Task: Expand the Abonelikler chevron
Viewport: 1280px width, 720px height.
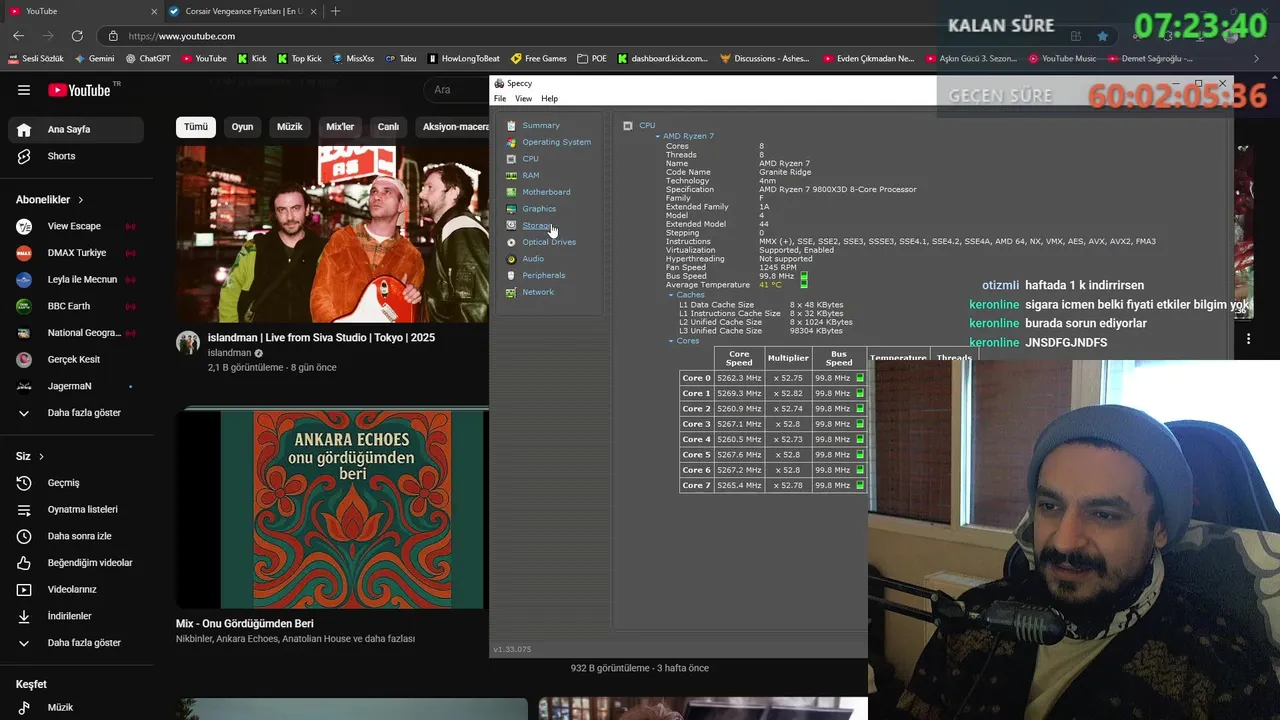Action: pos(81,200)
